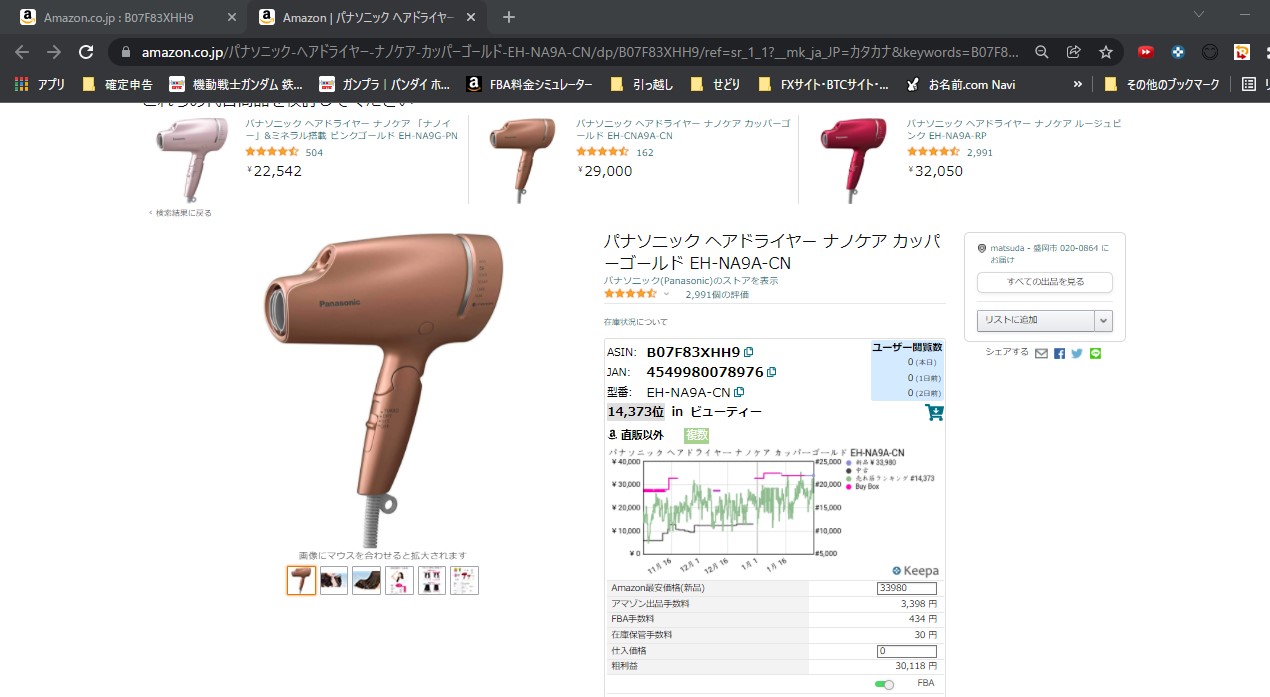Reload the current page
Screen dimensions: 1270x697
tap(86, 52)
